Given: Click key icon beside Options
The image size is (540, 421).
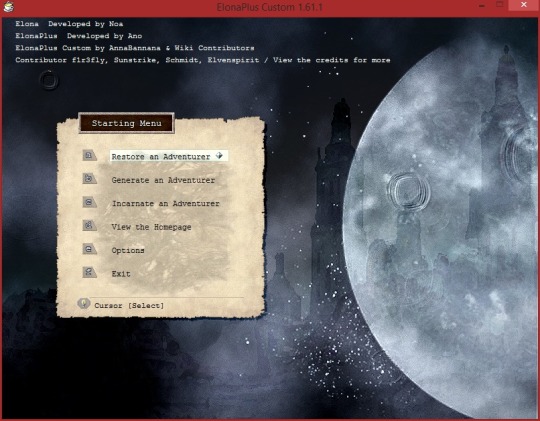Looking at the screenshot, I should pos(90,249).
